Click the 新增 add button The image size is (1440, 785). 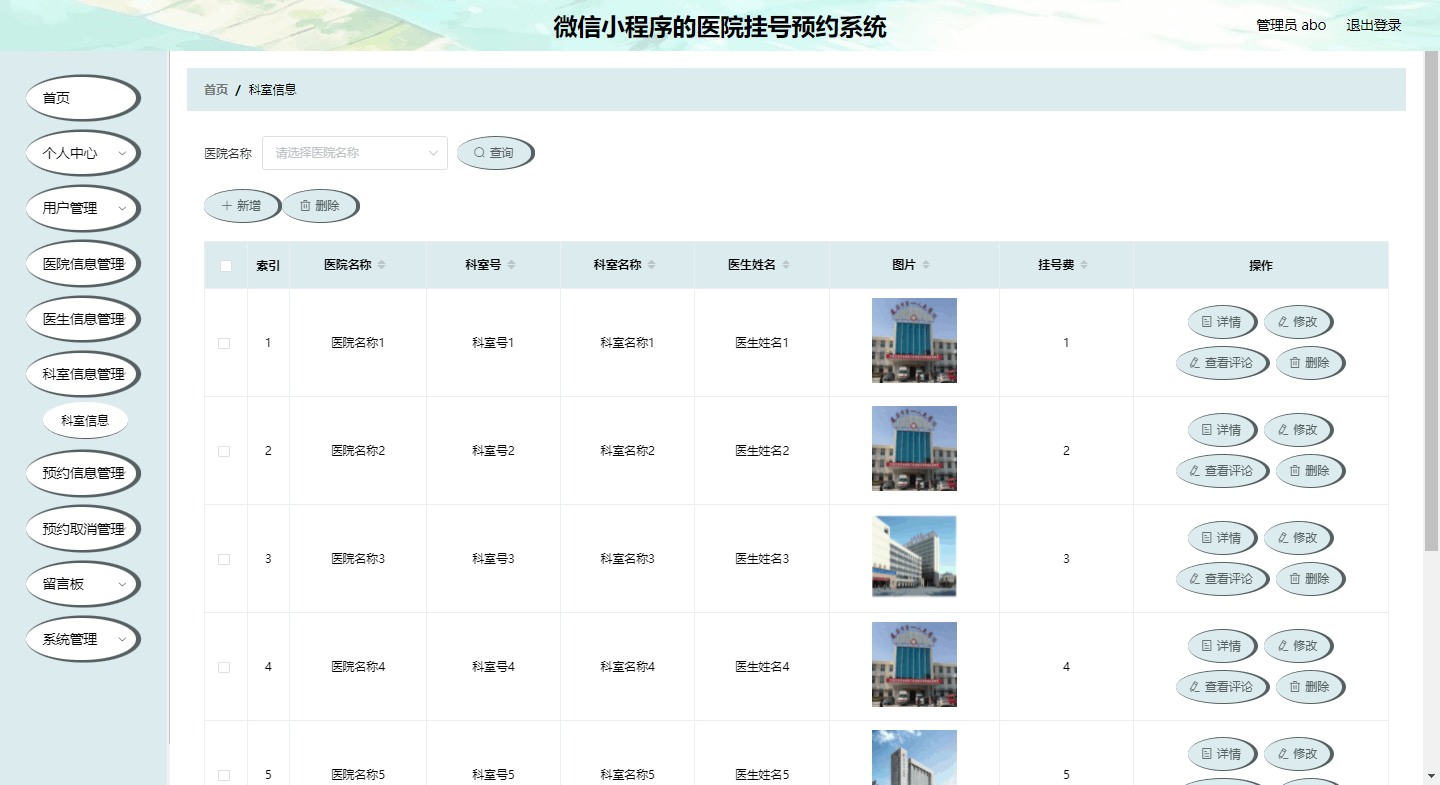(x=242, y=206)
